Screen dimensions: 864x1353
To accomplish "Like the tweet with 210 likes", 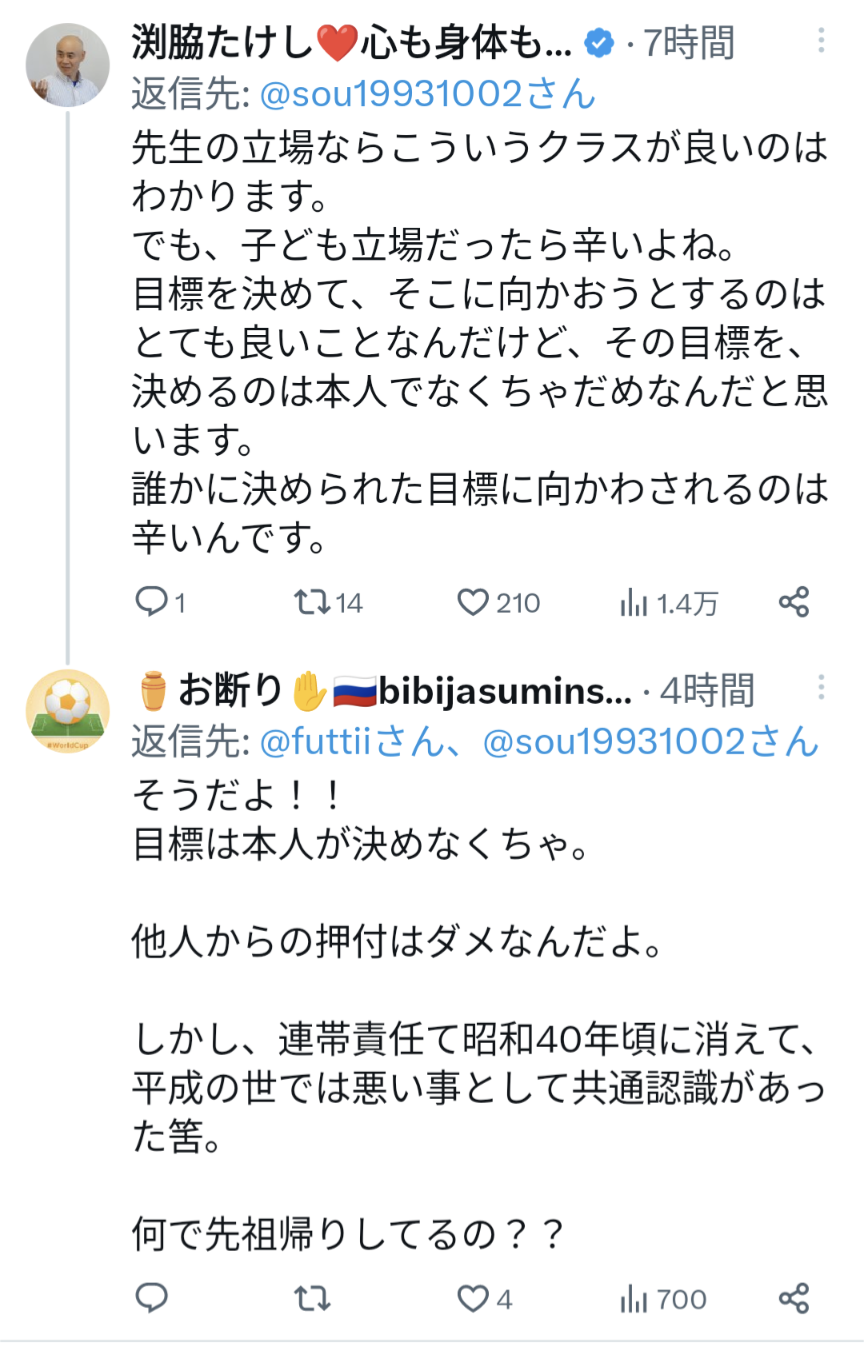I will [x=472, y=602].
